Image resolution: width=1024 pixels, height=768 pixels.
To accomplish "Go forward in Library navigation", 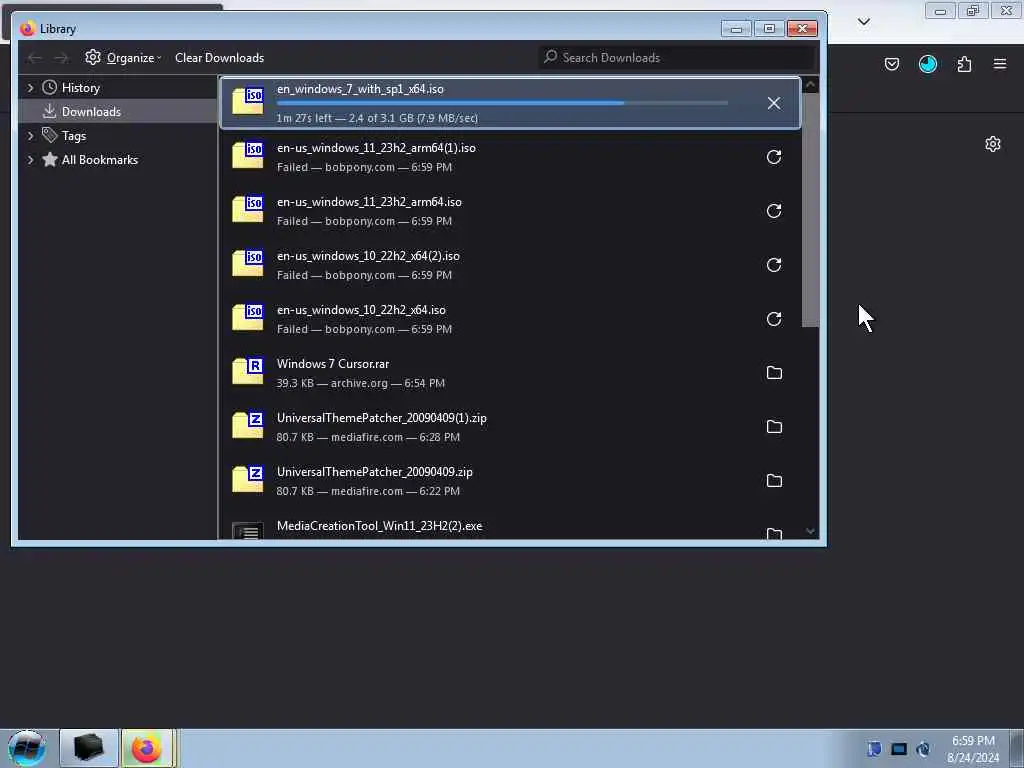I will coord(61,58).
